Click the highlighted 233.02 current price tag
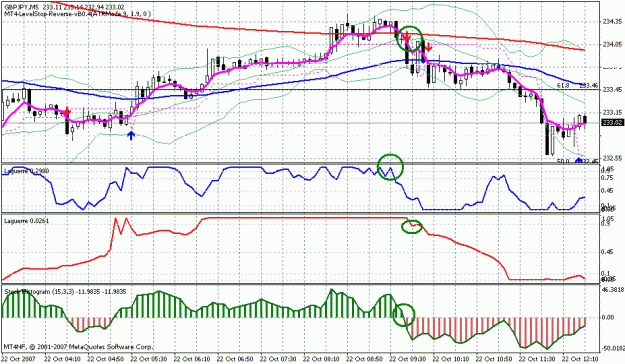Image resolution: width=625 pixels, height=364 pixels. tap(612, 123)
